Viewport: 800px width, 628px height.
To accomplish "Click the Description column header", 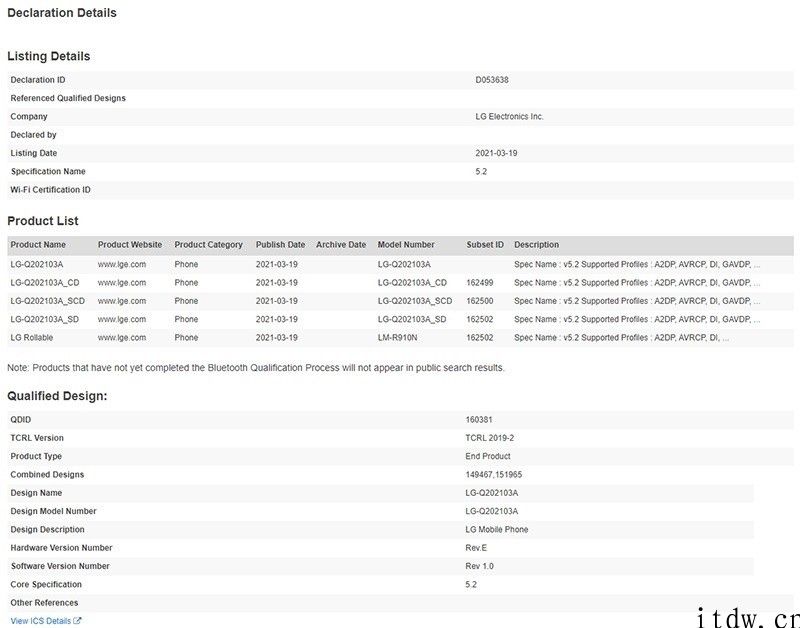I will click(x=536, y=245).
